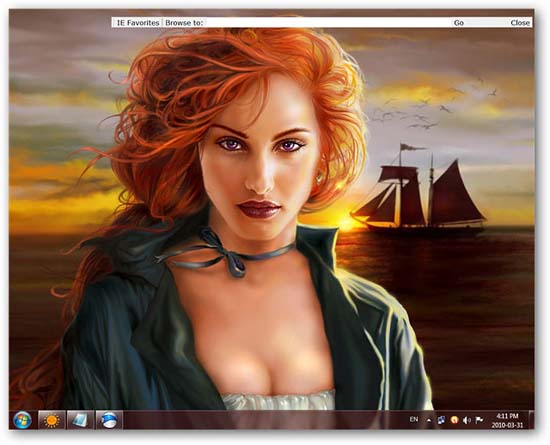Click the Show desktop button at taskbar end
Viewport: 550px width, 445px height.
(x=531, y=420)
